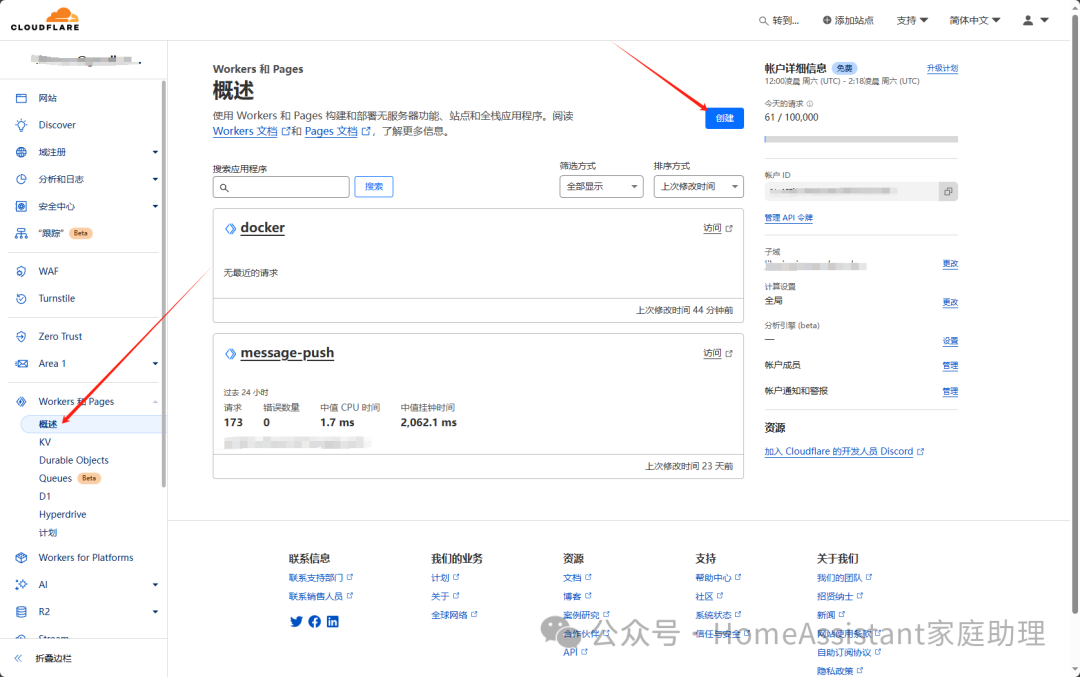The width and height of the screenshot is (1080, 677).
Task: Open the 简体中文 language menu
Action: click(975, 21)
